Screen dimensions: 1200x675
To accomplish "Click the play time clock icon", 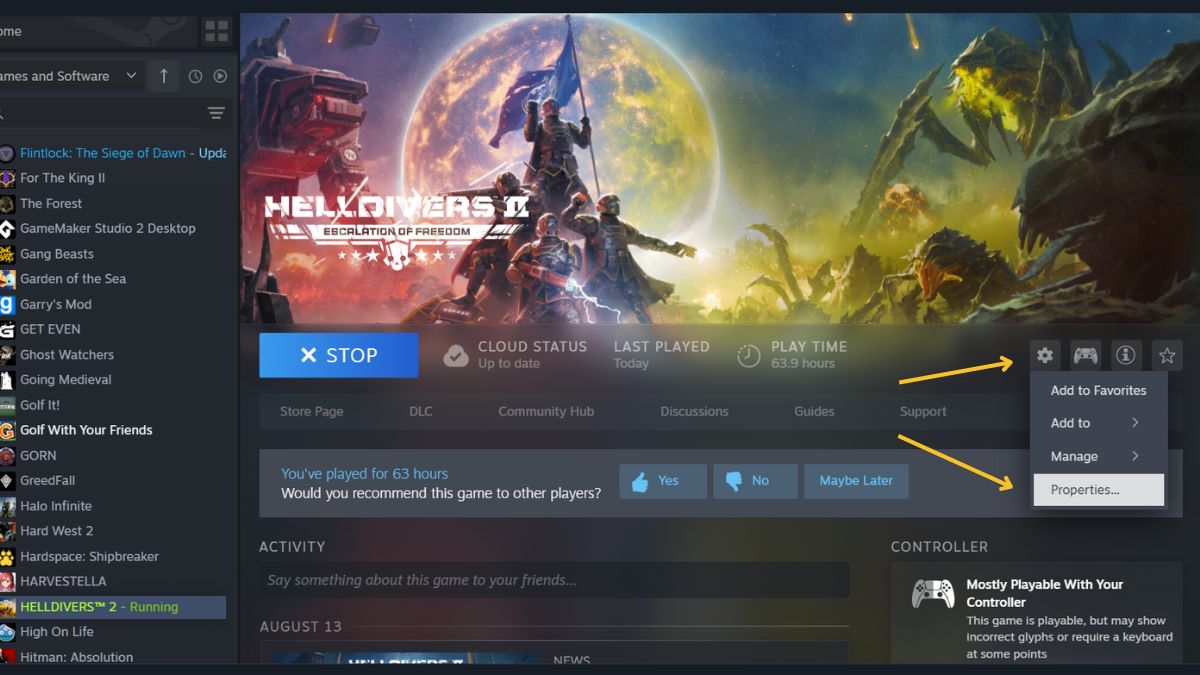I will coord(749,355).
